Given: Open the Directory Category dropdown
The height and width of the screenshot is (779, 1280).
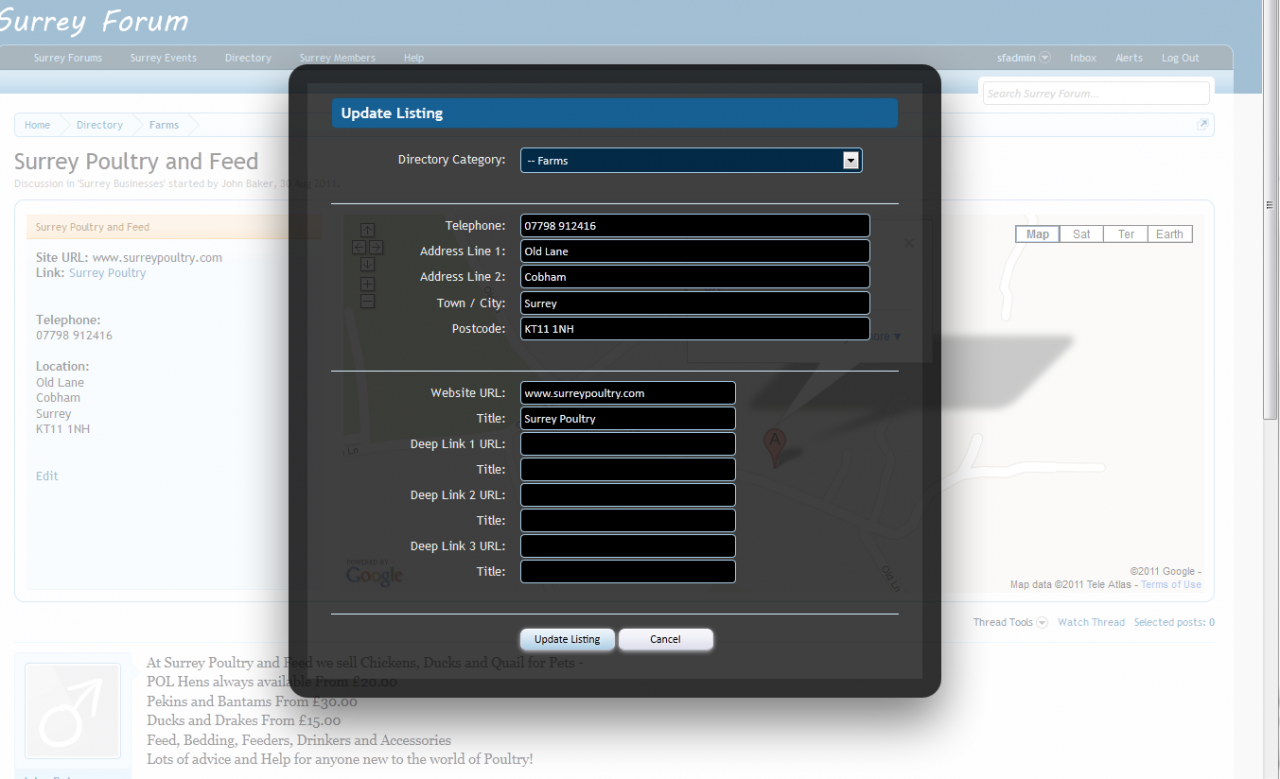Looking at the screenshot, I should tap(691, 161).
